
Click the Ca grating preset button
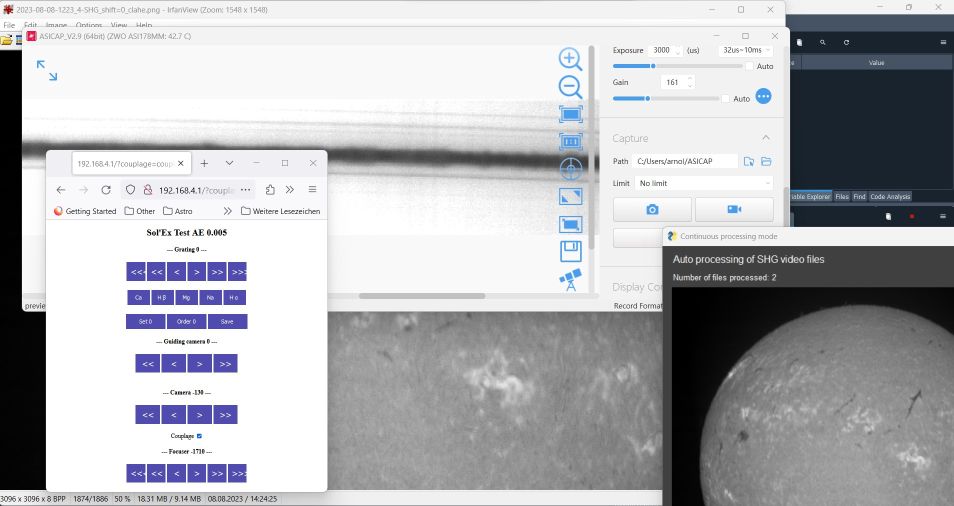138,297
